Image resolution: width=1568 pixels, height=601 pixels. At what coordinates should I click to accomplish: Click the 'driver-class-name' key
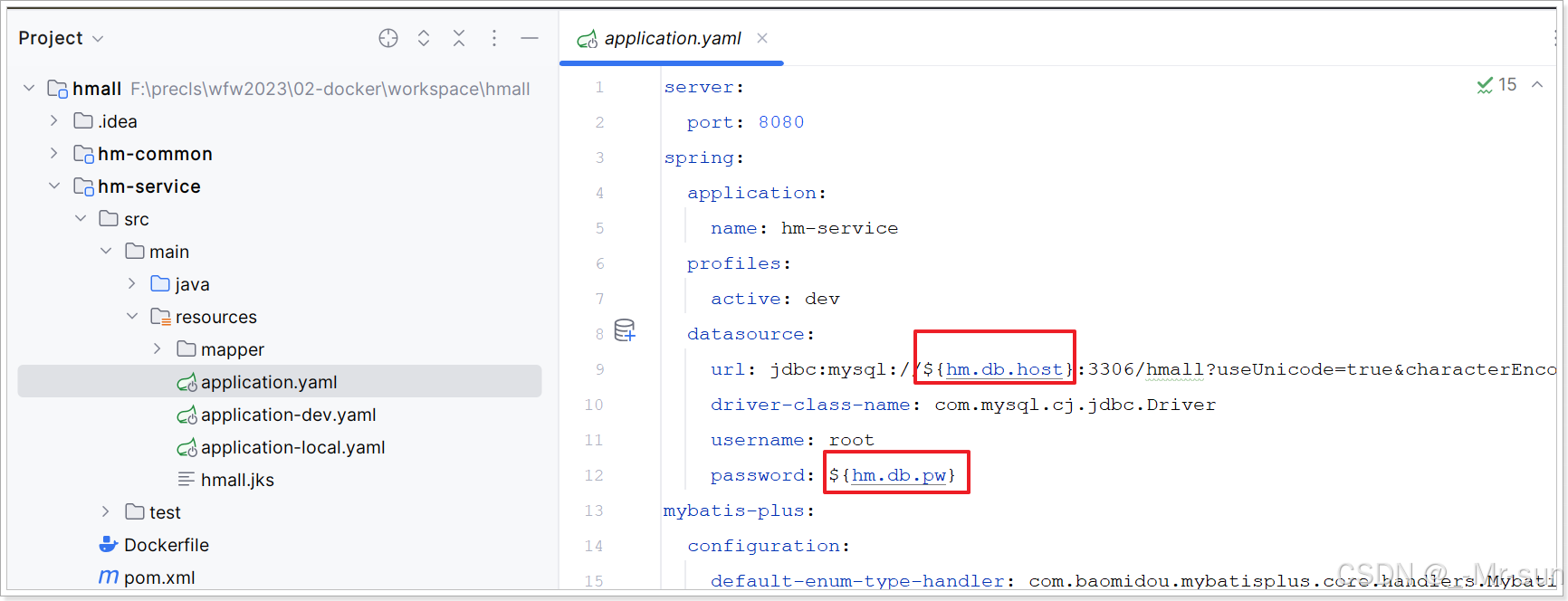pos(810,405)
